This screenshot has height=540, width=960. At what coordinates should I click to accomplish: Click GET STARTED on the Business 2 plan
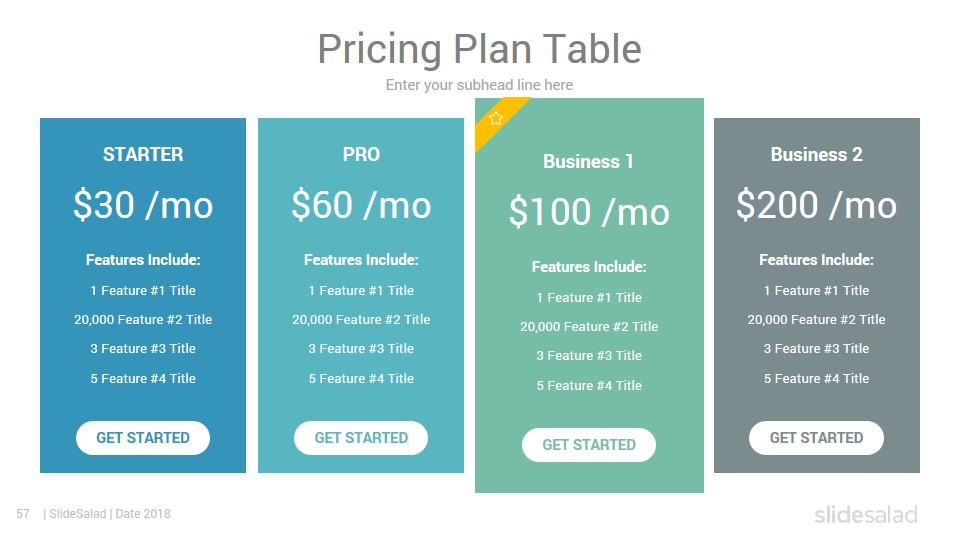[816, 438]
